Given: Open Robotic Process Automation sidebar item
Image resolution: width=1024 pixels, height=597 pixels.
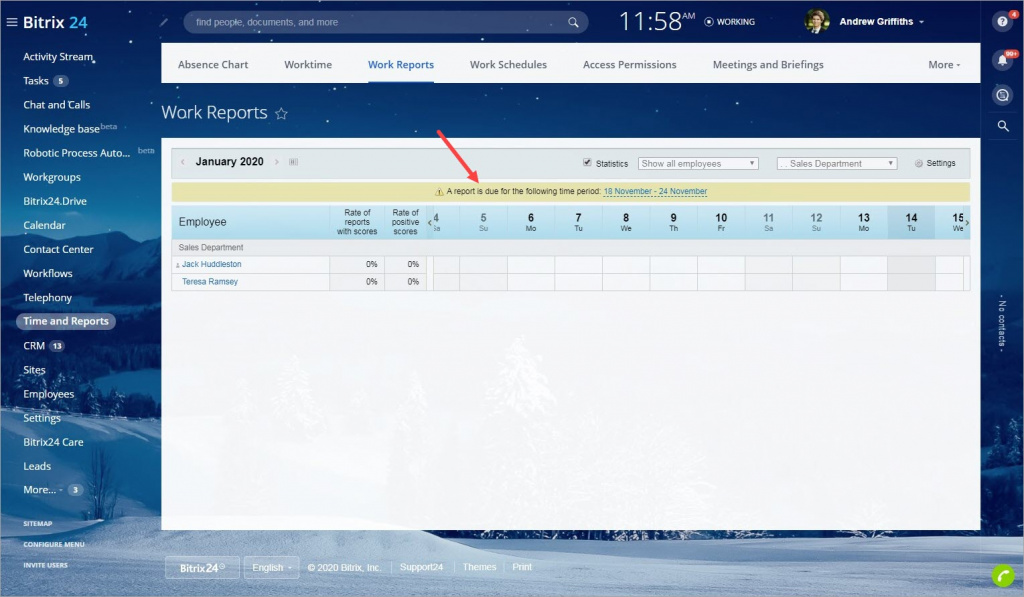Looking at the screenshot, I should pyautogui.click(x=76, y=153).
